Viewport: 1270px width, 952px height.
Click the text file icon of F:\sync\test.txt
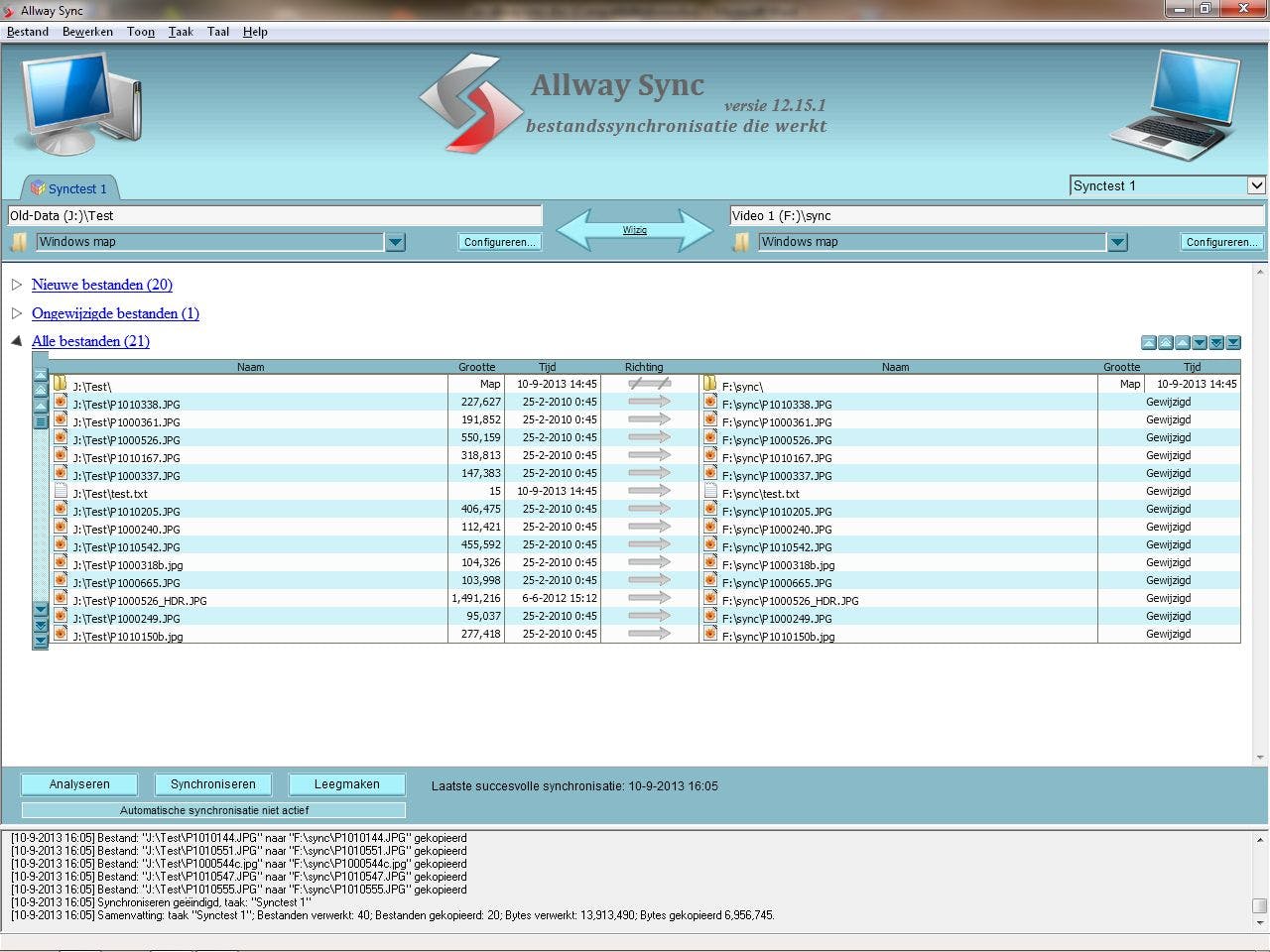(x=710, y=491)
